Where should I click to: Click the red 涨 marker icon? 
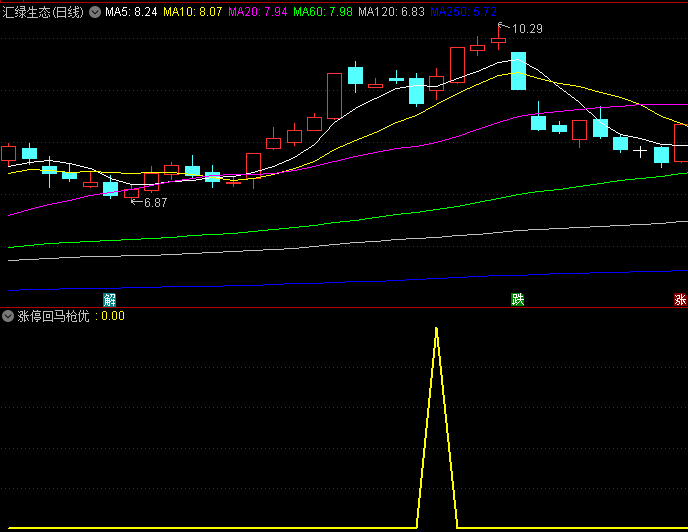point(681,299)
